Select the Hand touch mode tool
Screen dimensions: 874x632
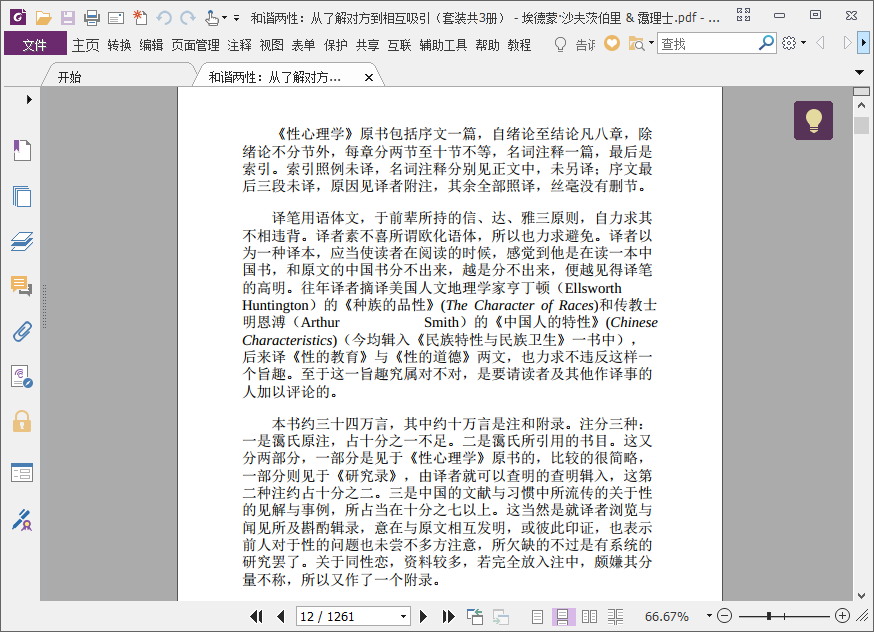pos(211,18)
